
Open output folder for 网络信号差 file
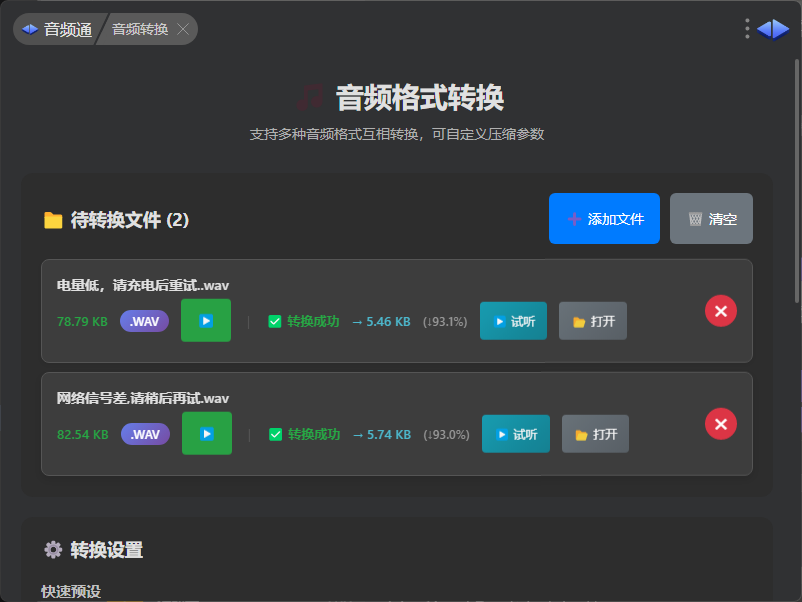[595, 434]
